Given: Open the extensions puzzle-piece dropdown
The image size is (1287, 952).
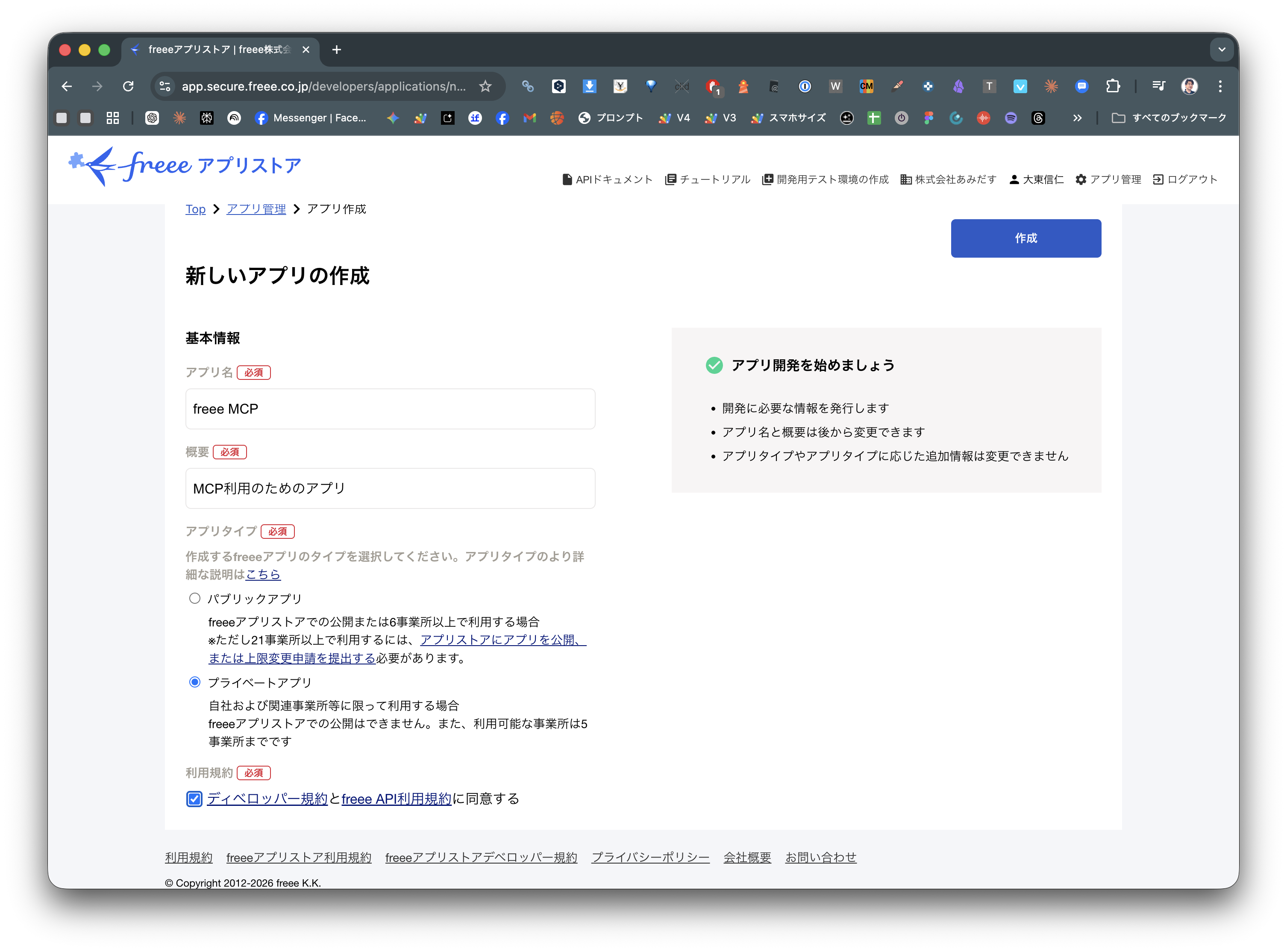Looking at the screenshot, I should (x=1113, y=86).
